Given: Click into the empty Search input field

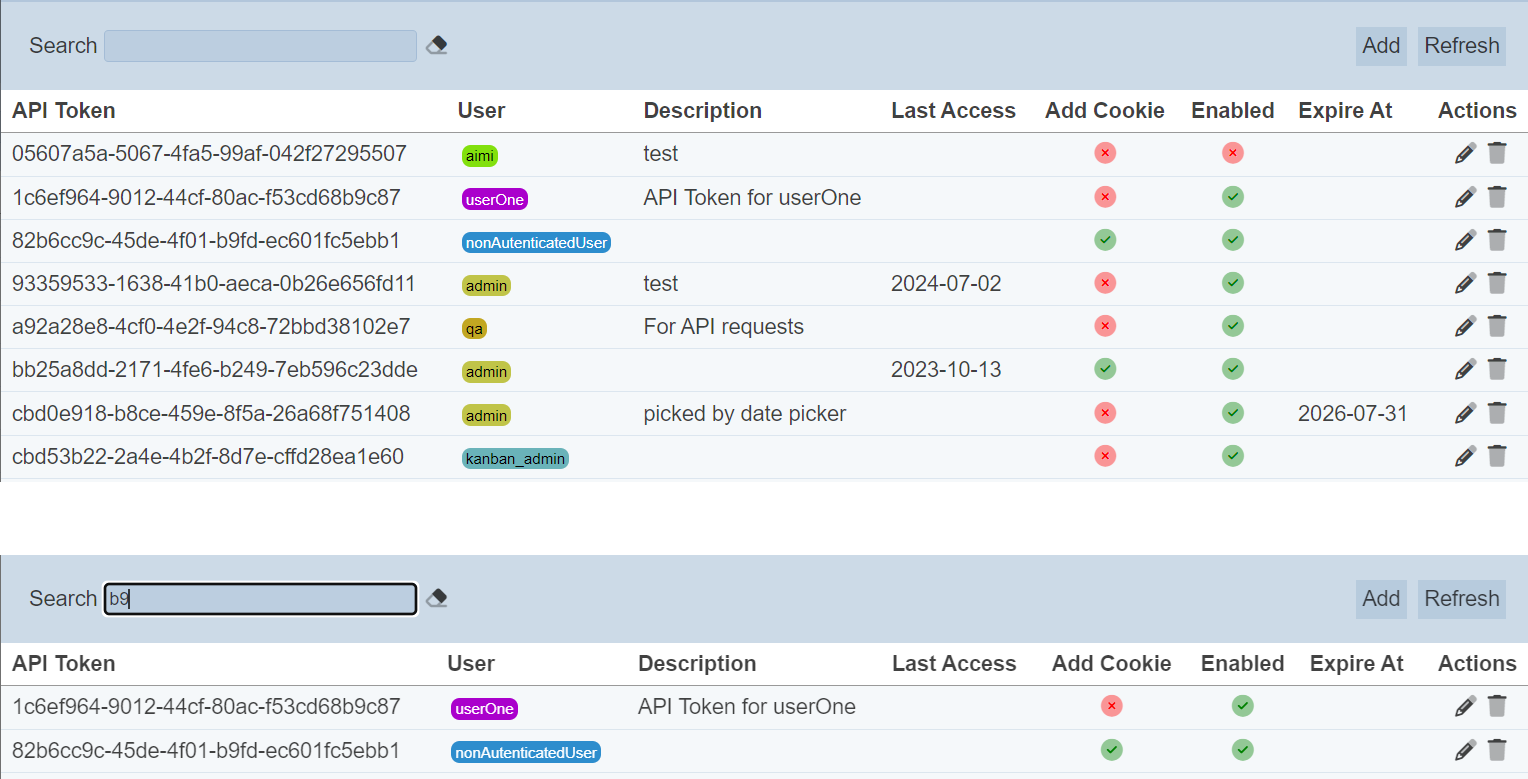Looking at the screenshot, I should (260, 46).
